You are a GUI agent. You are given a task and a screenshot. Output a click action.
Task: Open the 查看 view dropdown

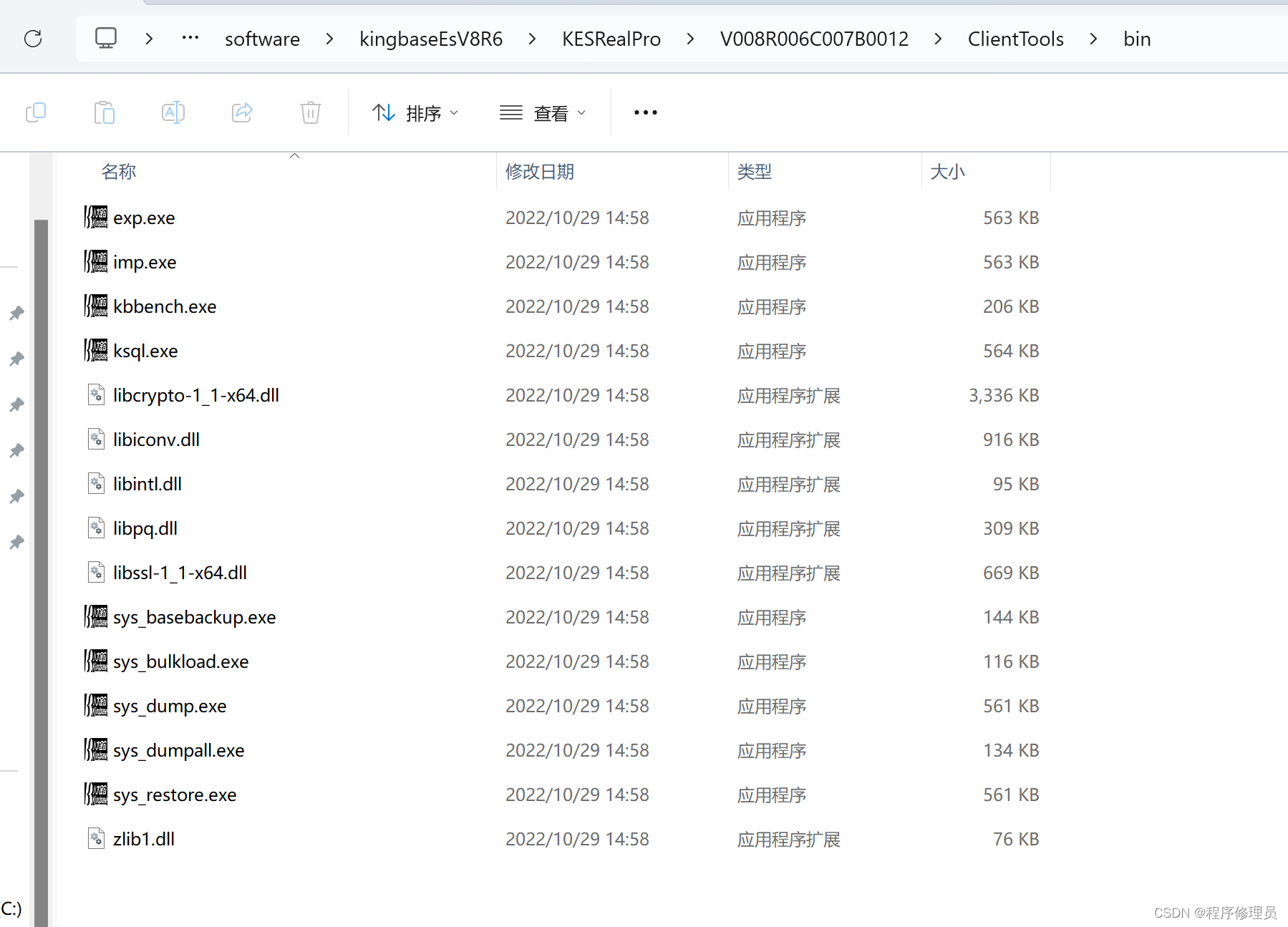543,112
